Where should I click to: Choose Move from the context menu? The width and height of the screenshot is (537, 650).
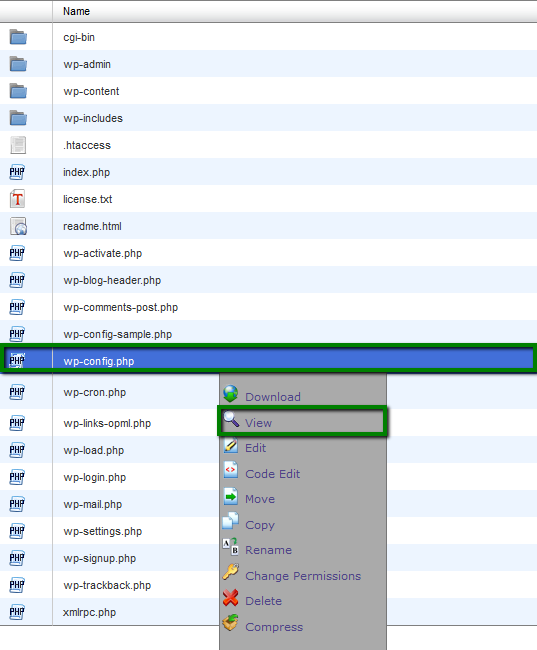coord(260,499)
